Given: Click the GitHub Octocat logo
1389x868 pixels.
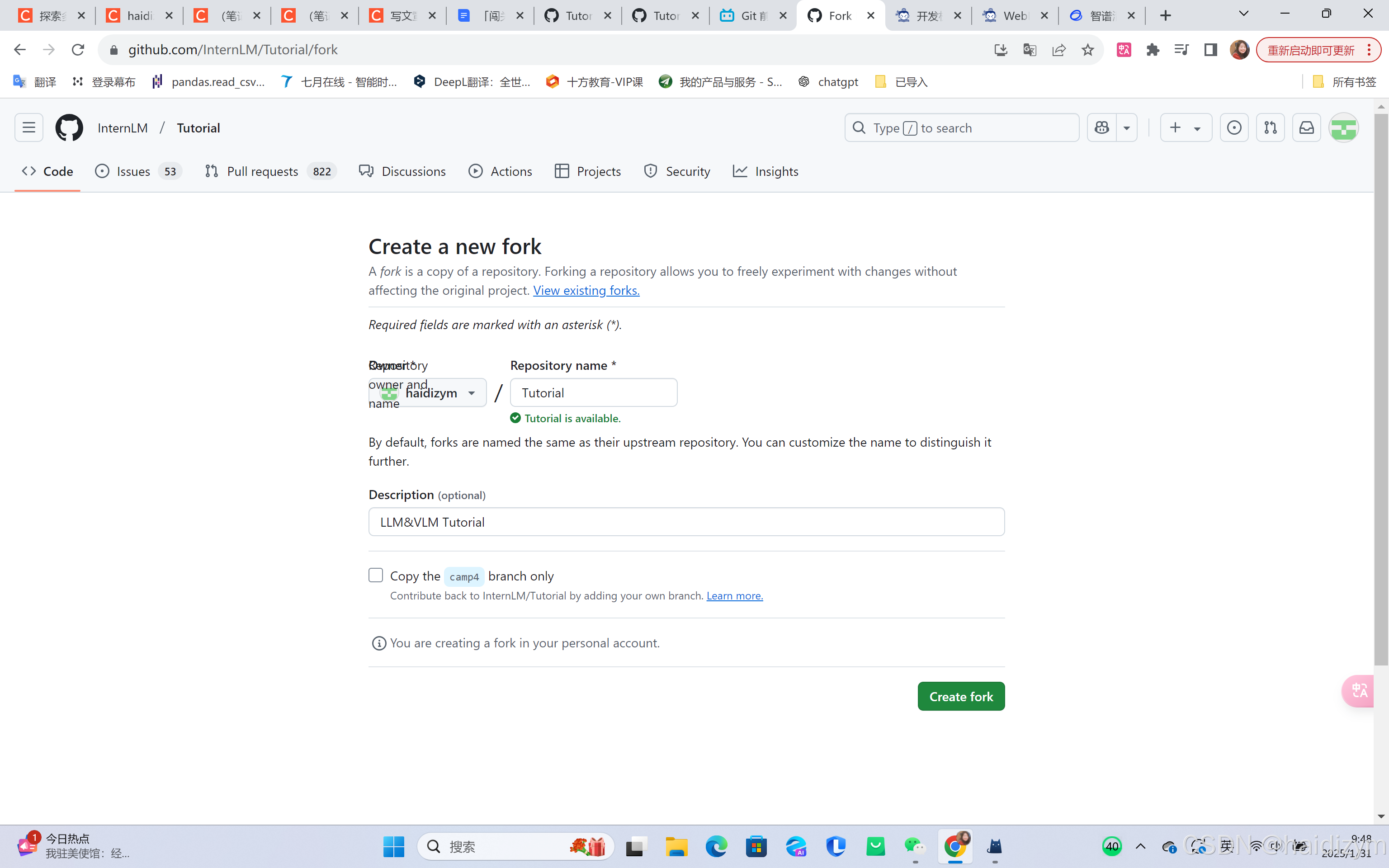Looking at the screenshot, I should pyautogui.click(x=69, y=127).
